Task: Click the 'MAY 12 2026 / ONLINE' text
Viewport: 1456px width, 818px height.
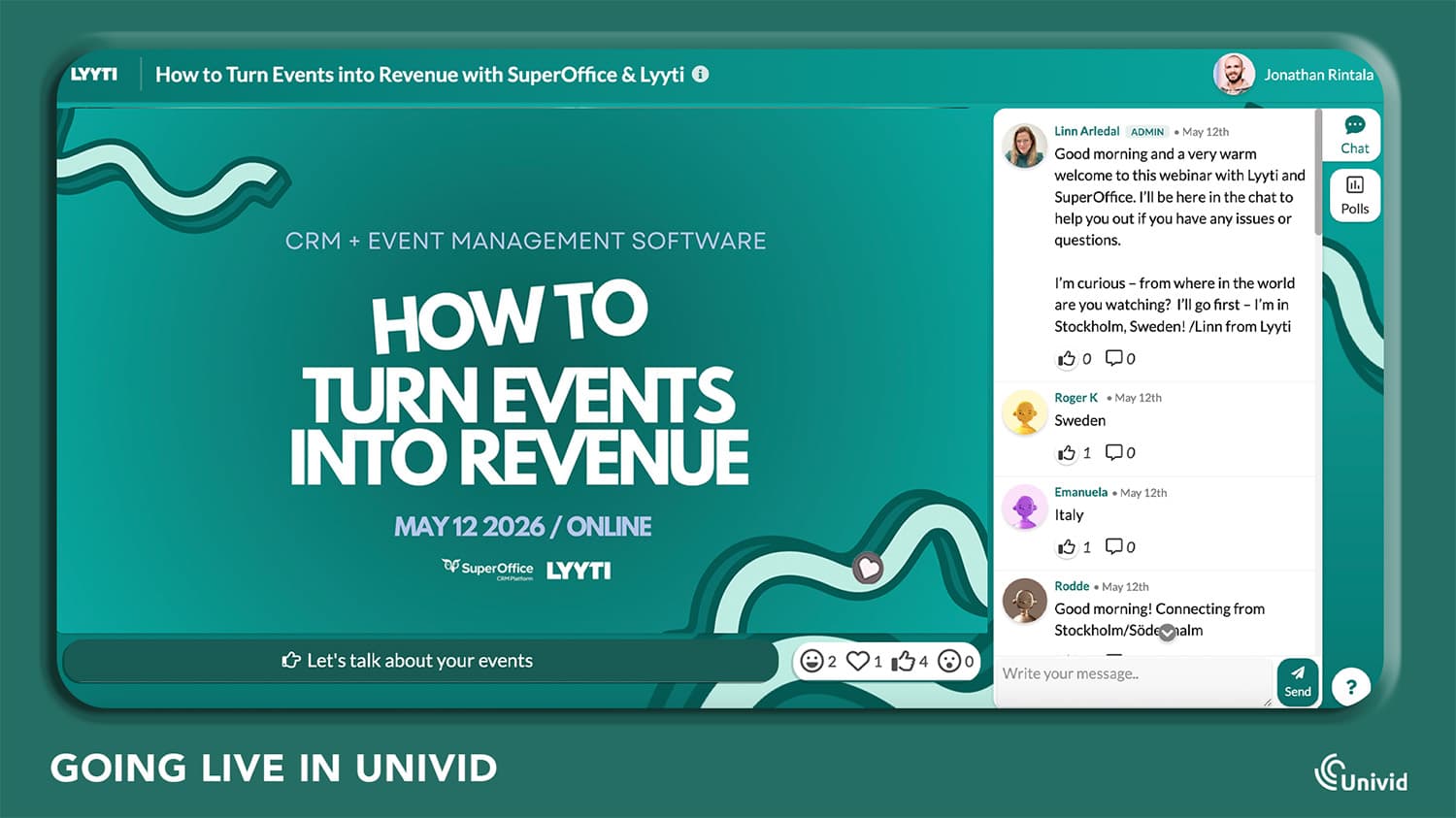Action: point(522,527)
